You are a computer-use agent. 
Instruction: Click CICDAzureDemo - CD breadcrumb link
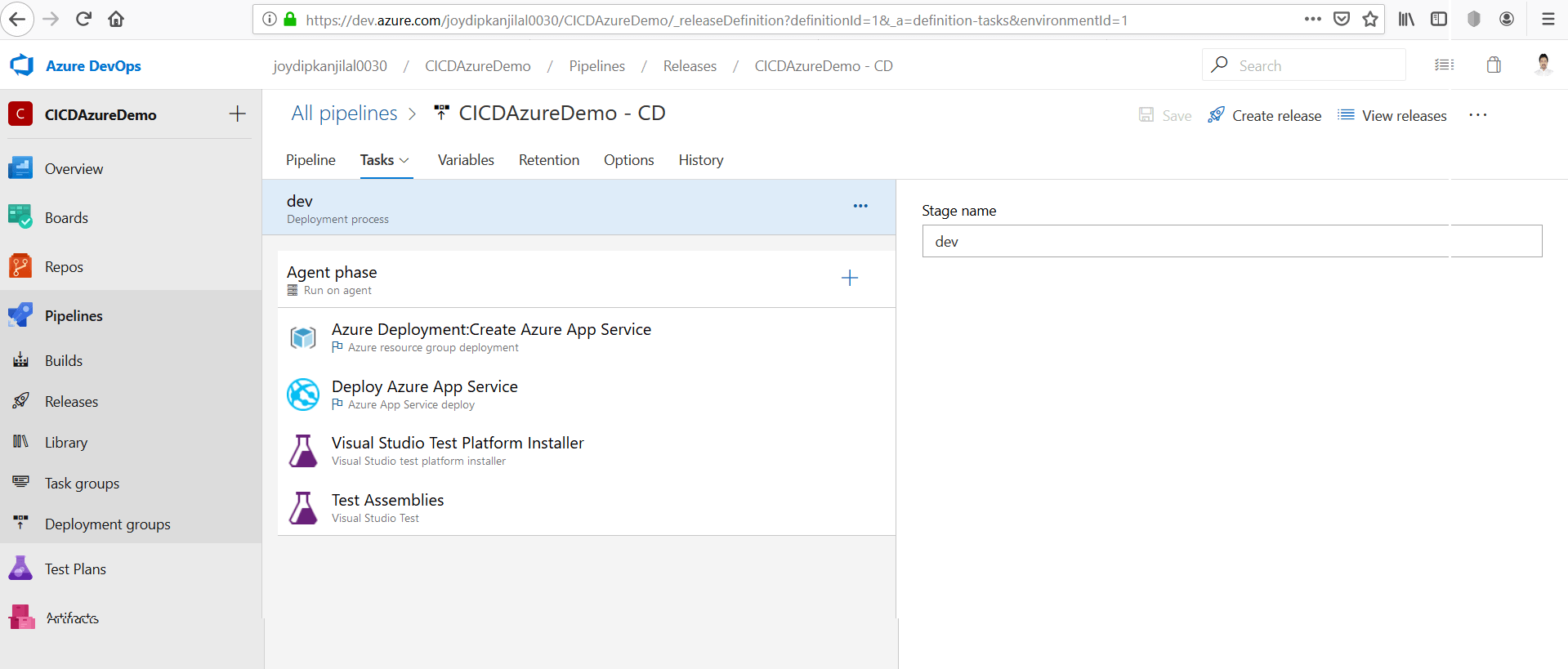(824, 66)
